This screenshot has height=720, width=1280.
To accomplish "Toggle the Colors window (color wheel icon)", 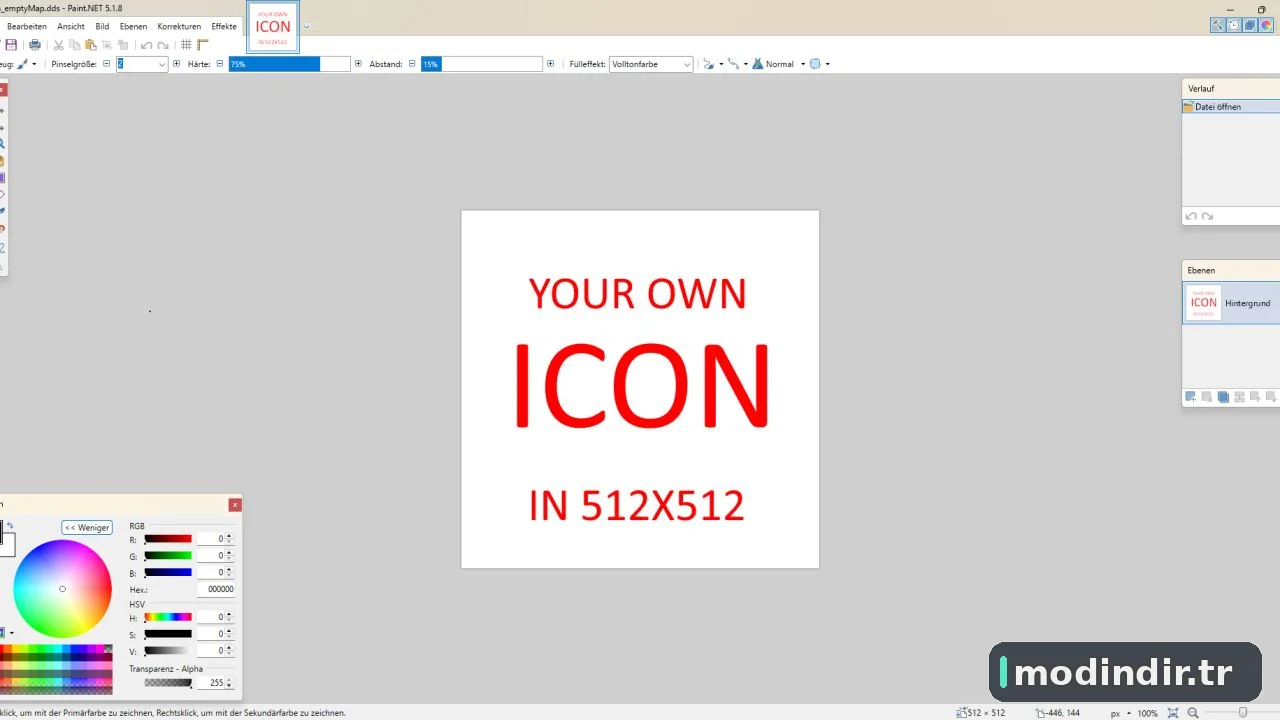I will (x=1266, y=26).
